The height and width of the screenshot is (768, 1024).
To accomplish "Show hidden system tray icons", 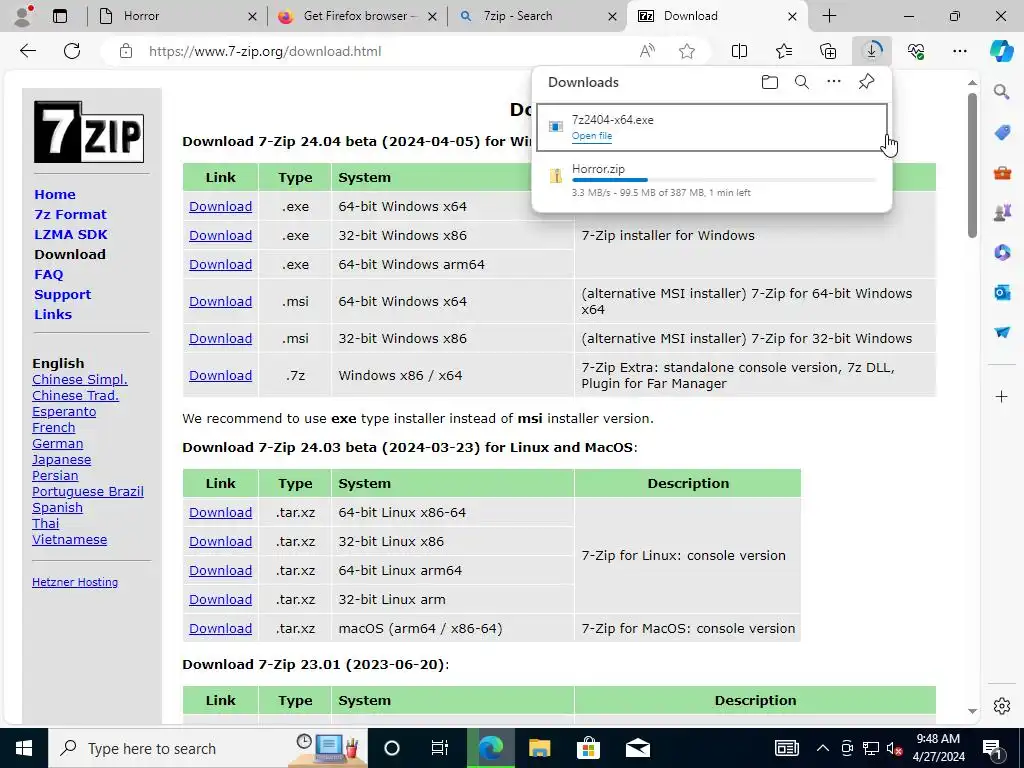I will pyautogui.click(x=823, y=748).
